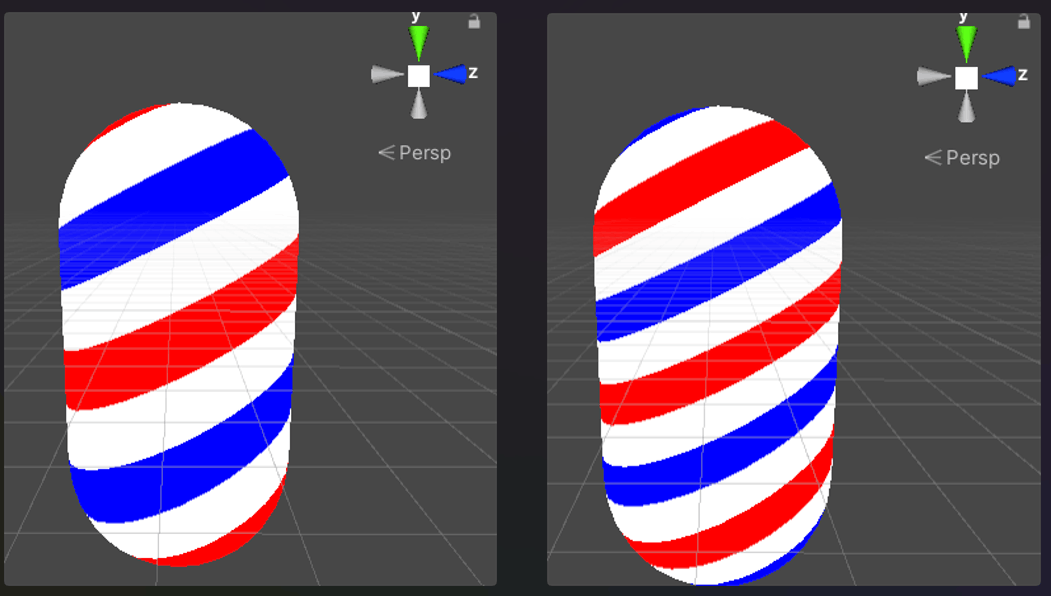The width and height of the screenshot is (1051, 596).
Task: Toggle the Persp projection label in right viewport
Action: point(963,158)
